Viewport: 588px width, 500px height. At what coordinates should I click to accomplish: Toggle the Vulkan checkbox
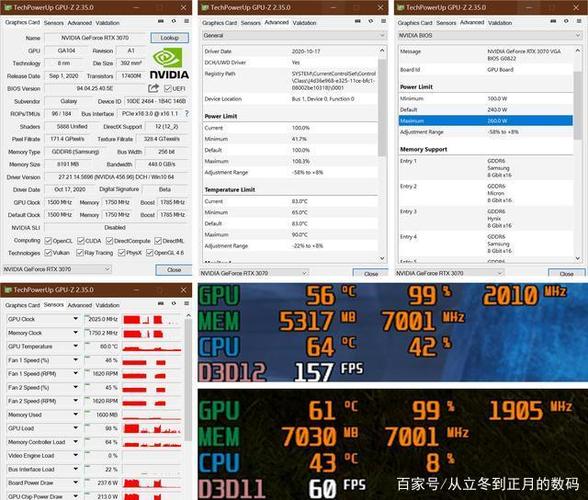48,252
